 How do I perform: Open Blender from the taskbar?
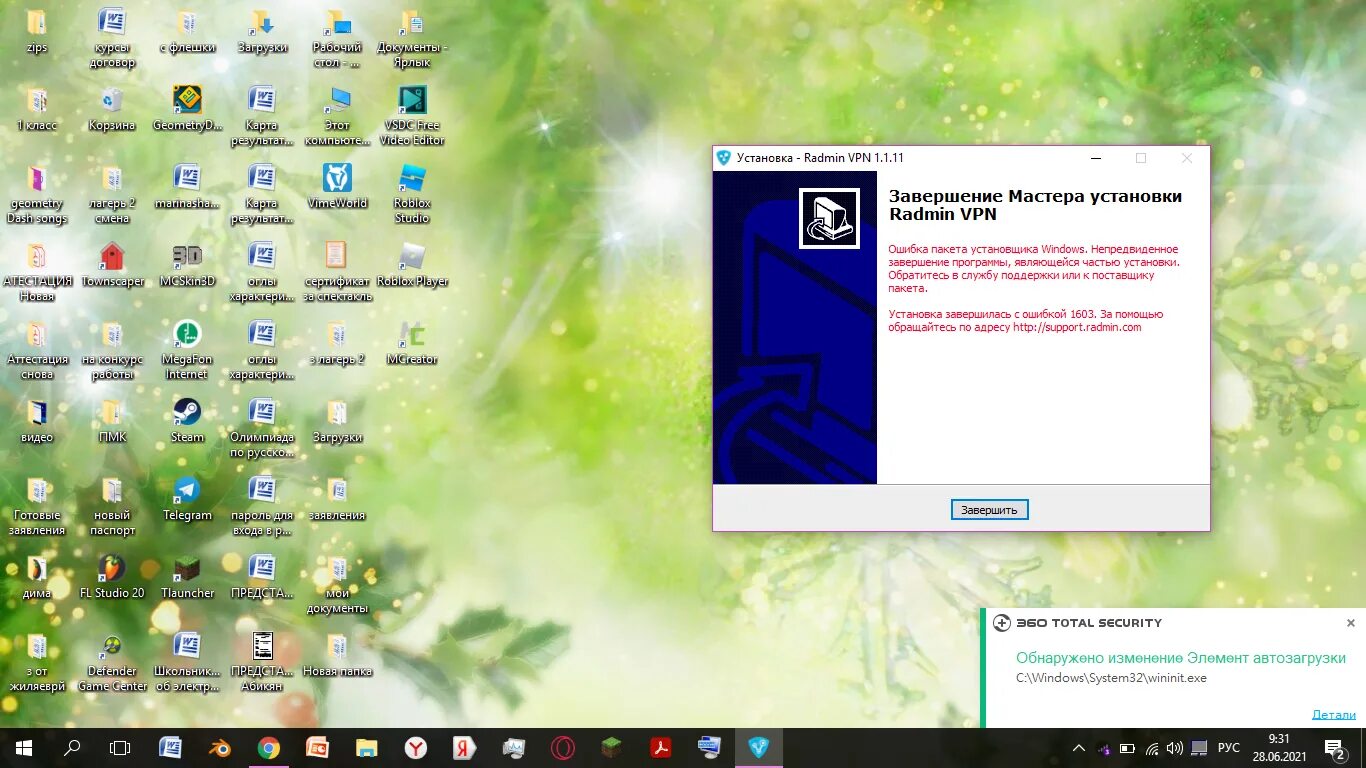click(x=219, y=748)
